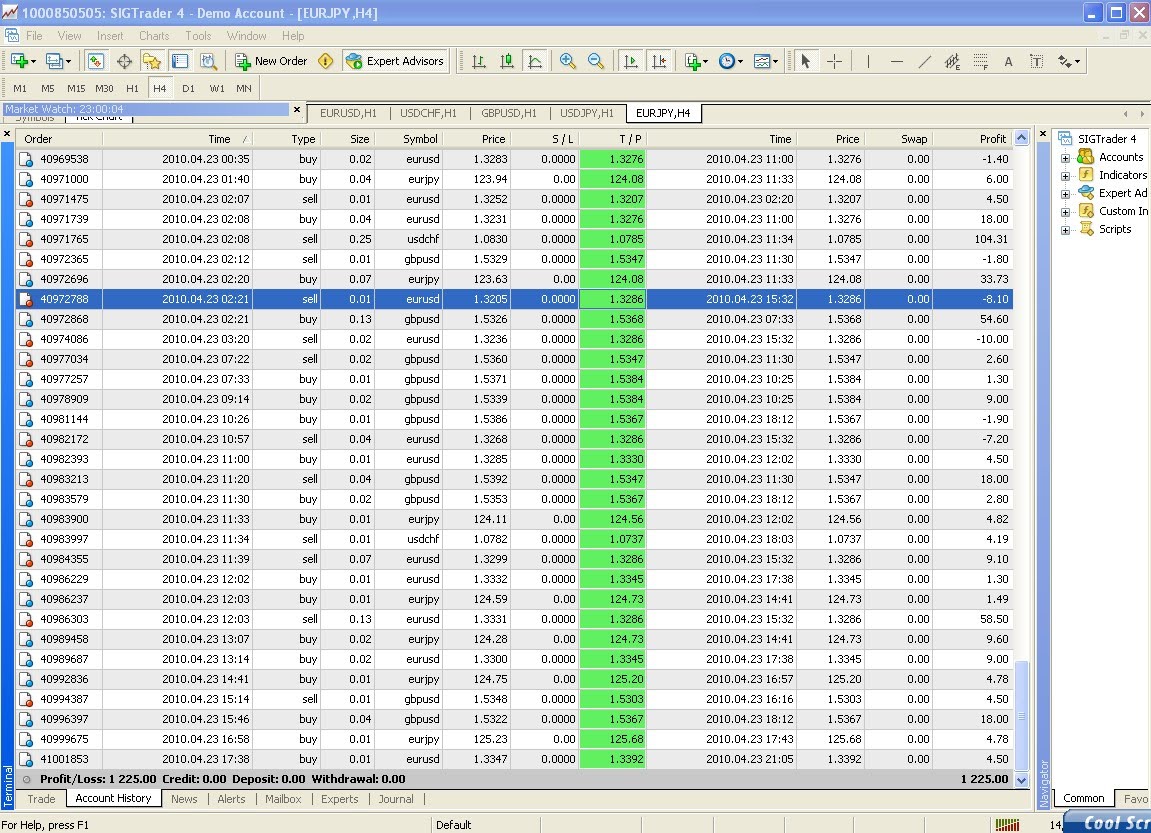Viewport: 1151px width, 833px height.
Task: Switch to bar chart icon
Action: coord(479,62)
